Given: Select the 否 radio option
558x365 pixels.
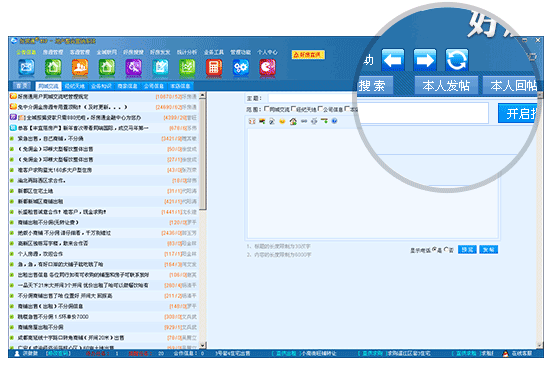Looking at the screenshot, I should 446,250.
